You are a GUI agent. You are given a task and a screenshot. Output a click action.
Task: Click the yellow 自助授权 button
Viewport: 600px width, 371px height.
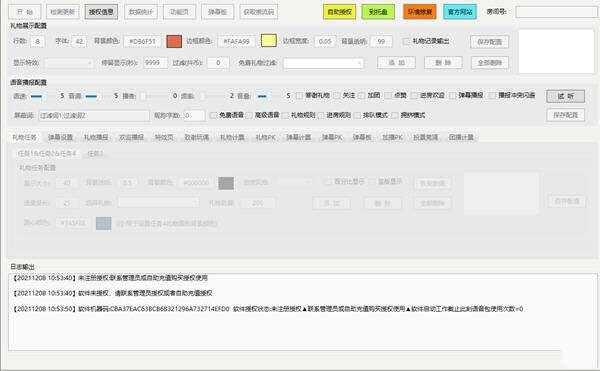[x=339, y=12]
